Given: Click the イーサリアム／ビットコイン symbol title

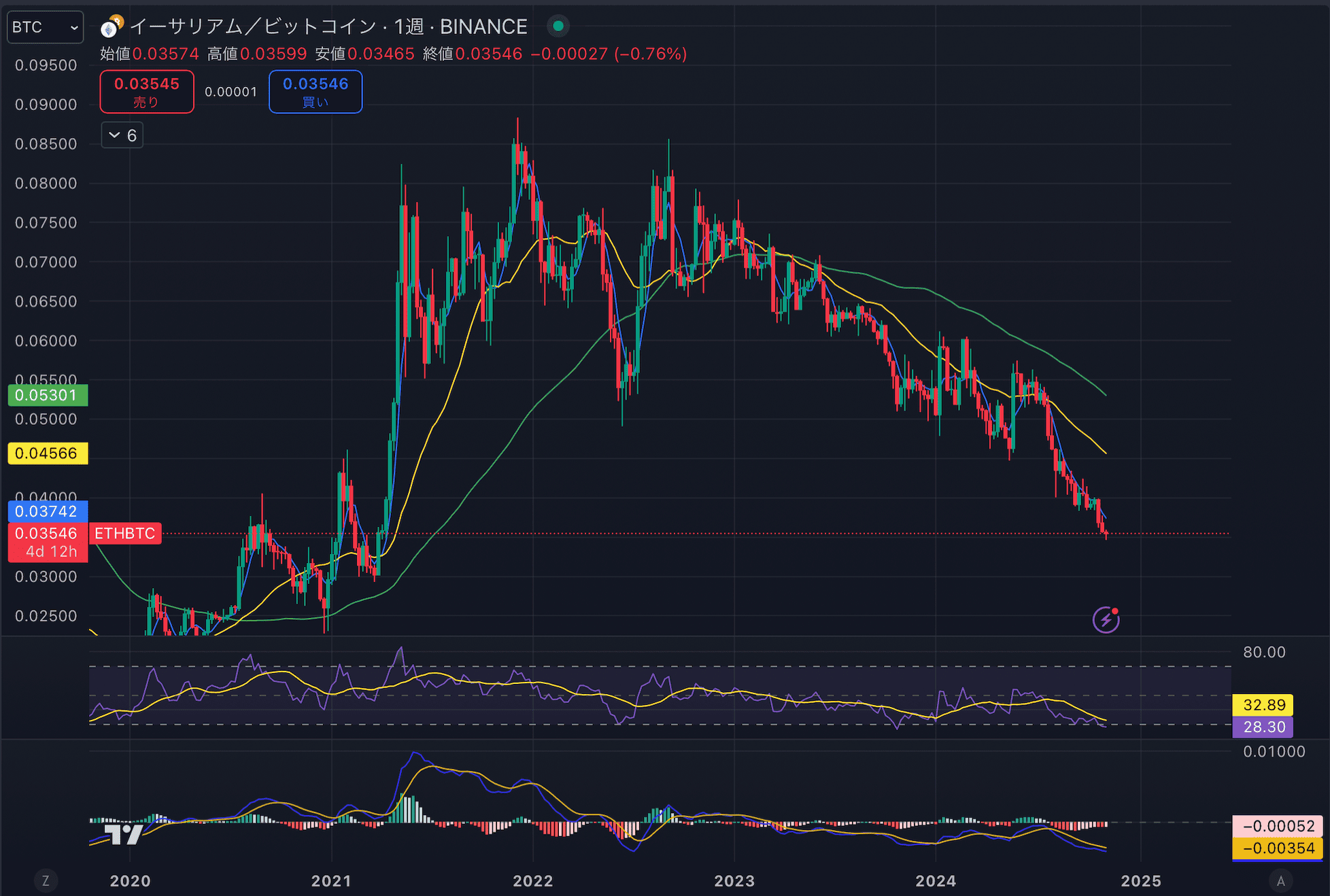Looking at the screenshot, I should coord(253,27).
